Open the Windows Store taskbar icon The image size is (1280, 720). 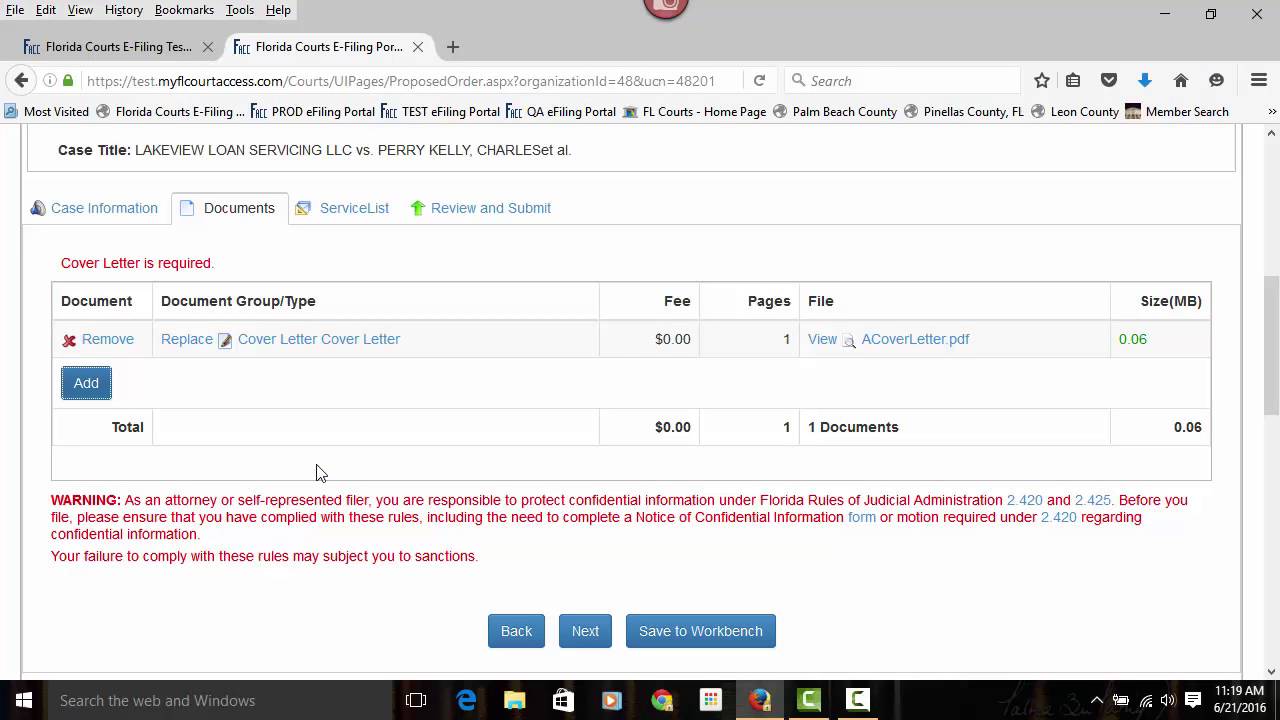563,700
